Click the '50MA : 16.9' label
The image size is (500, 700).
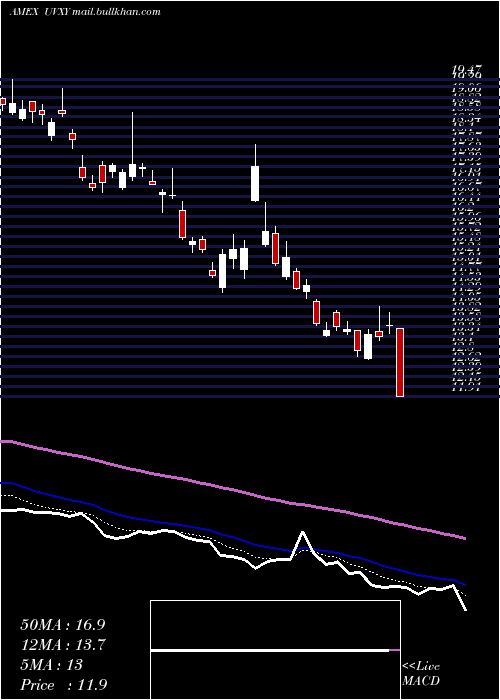point(63,625)
